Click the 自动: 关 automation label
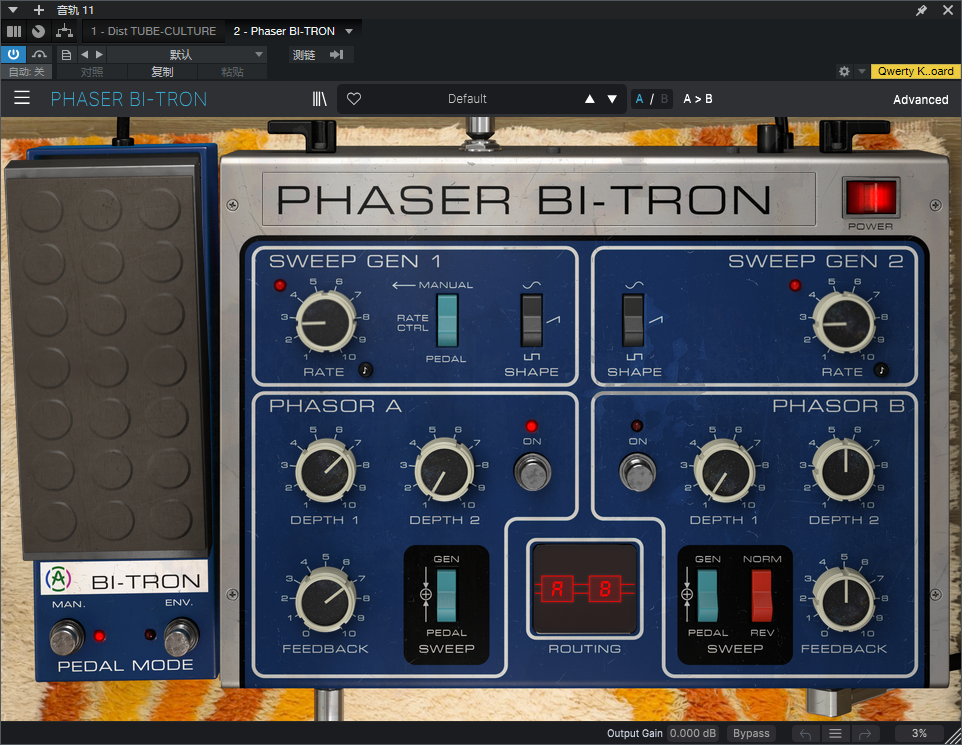The width and height of the screenshot is (962, 745). click(26, 72)
